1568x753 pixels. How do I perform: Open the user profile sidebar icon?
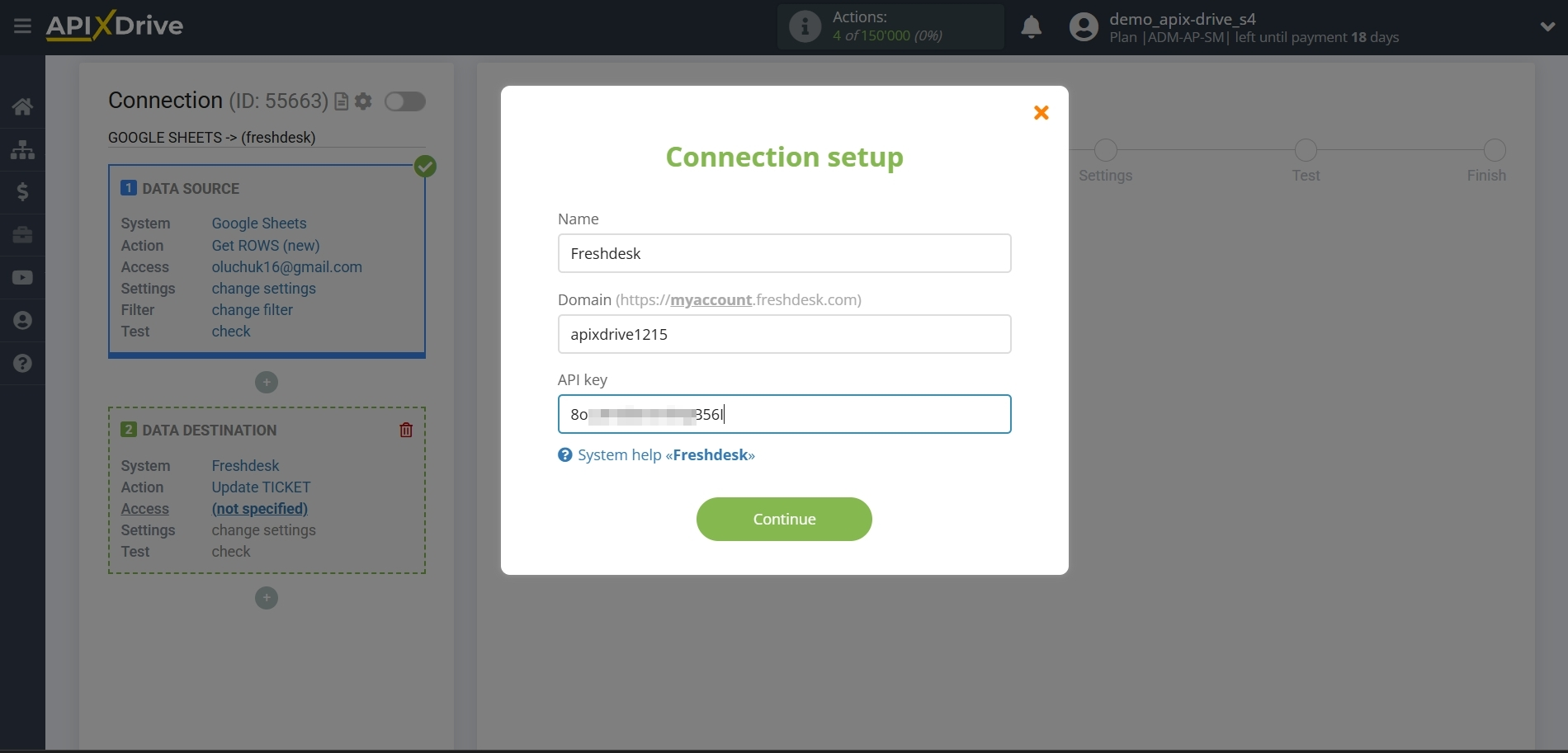(22, 321)
